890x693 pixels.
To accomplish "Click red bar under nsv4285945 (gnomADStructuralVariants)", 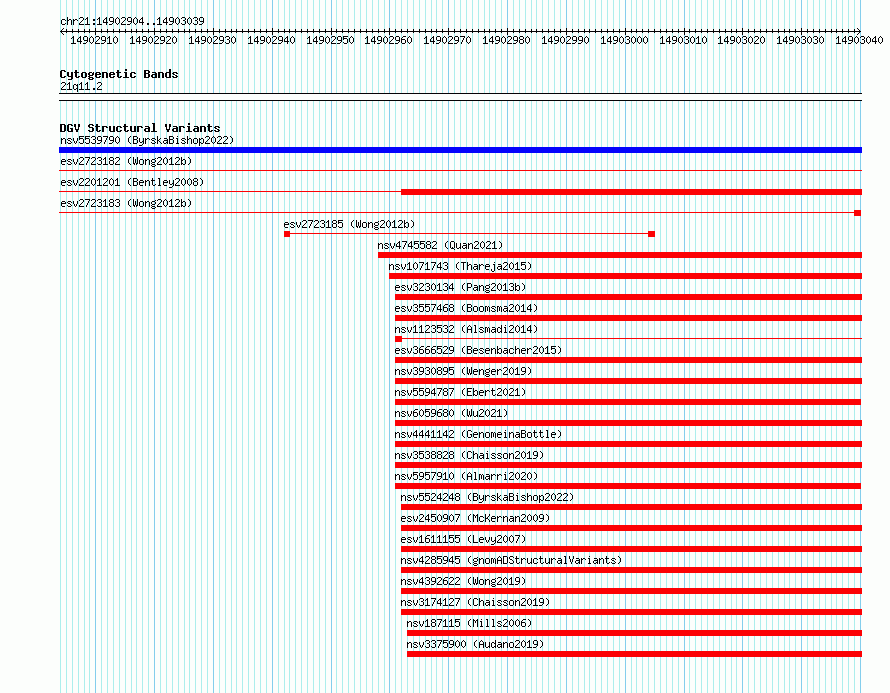I will coord(631,570).
